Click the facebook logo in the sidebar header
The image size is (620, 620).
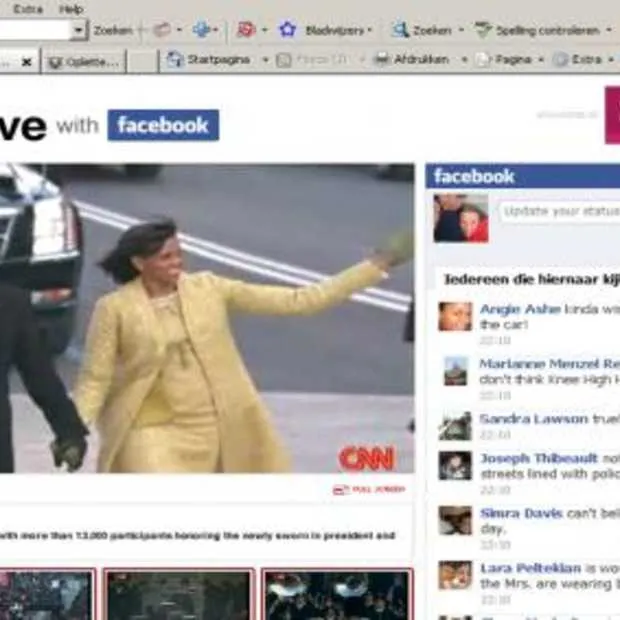pyautogui.click(x=474, y=176)
